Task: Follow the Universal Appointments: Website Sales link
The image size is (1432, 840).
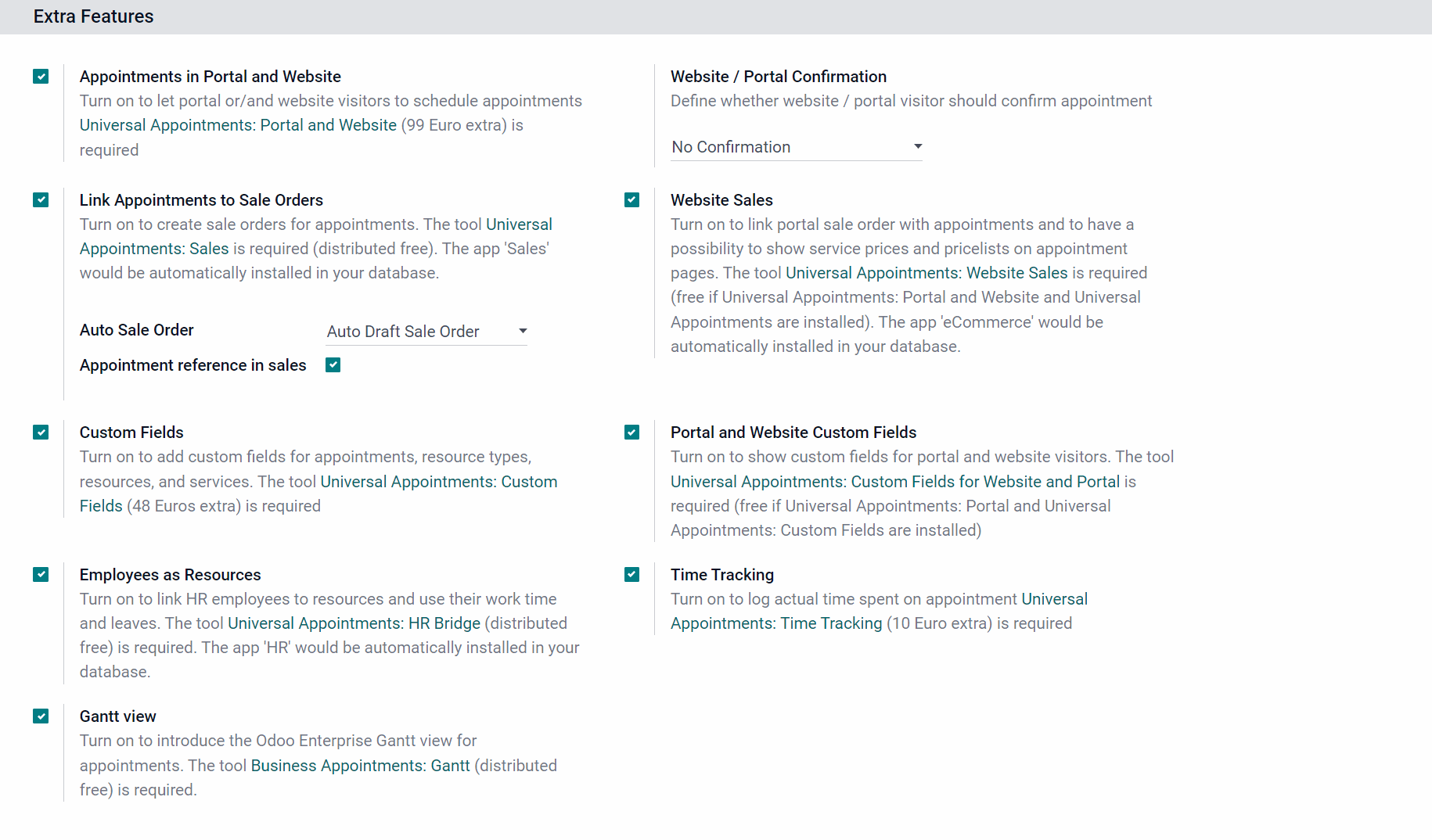Action: tap(926, 273)
